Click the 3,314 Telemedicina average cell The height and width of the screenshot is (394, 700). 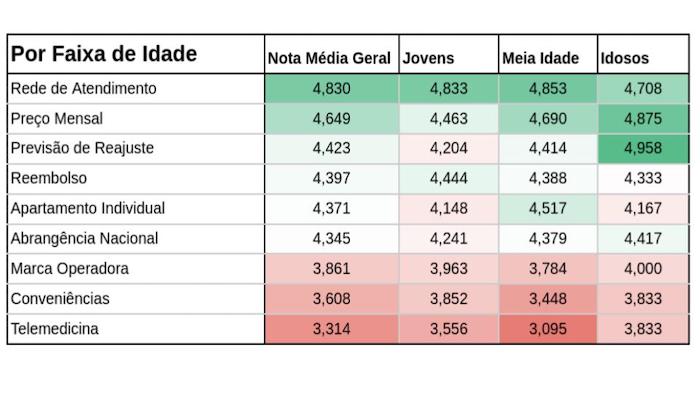(x=332, y=329)
